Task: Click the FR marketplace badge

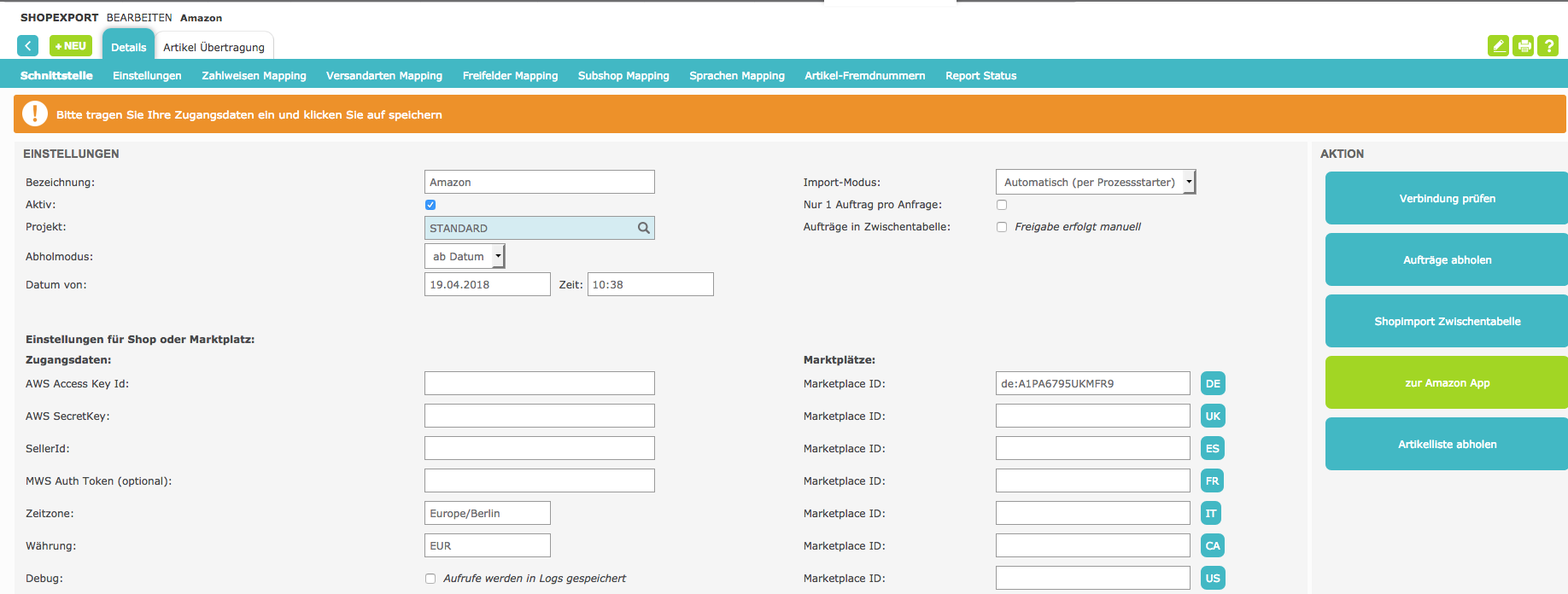Action: click(1212, 481)
